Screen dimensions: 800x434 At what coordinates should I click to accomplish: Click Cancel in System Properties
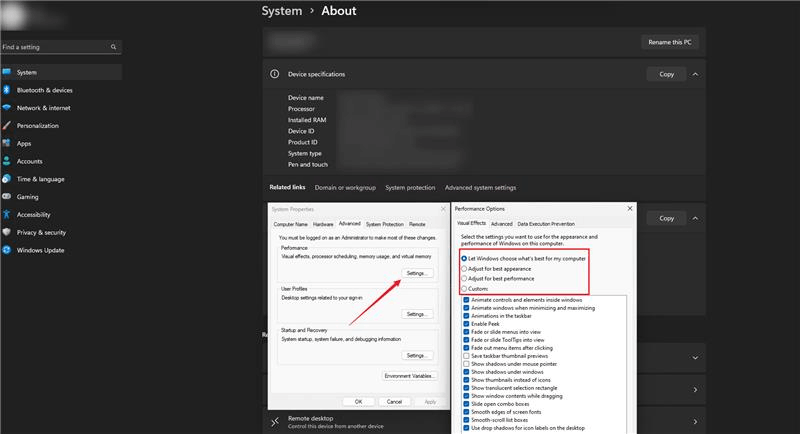[x=394, y=402]
